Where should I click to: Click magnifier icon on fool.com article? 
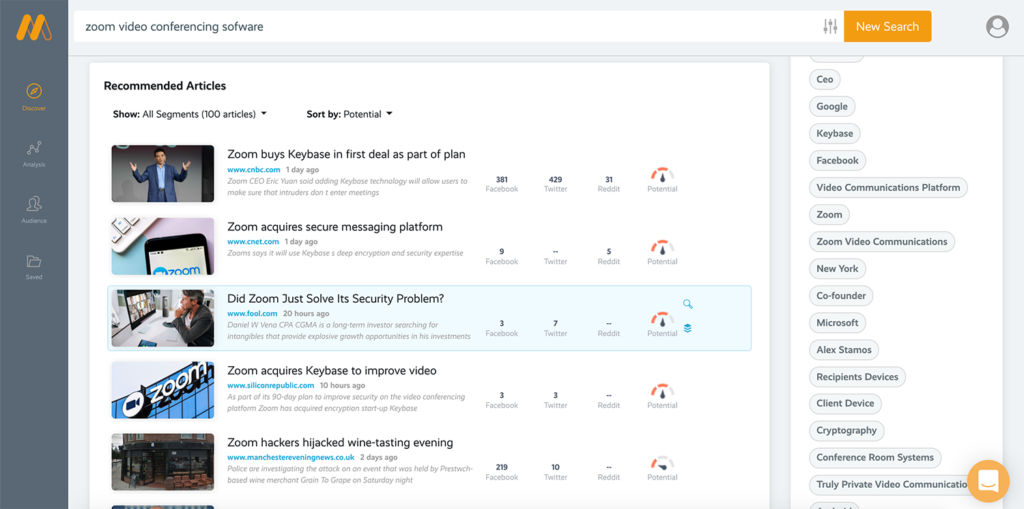pyautogui.click(x=688, y=304)
